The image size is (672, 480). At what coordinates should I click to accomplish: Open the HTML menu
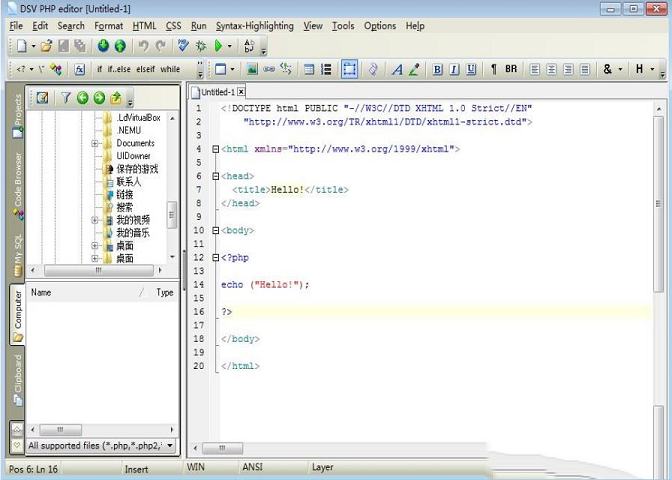point(144,26)
